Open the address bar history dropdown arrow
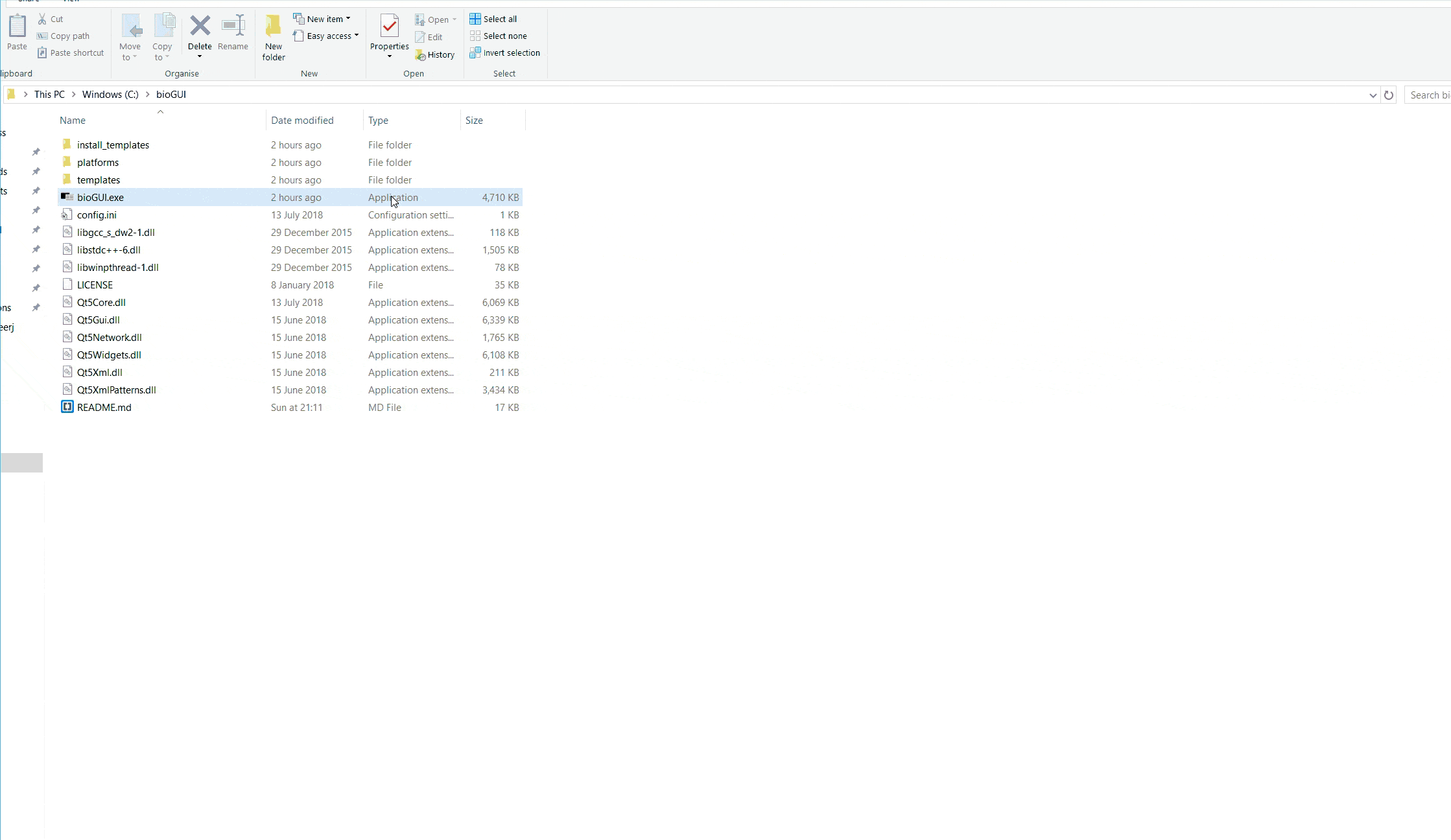 click(x=1373, y=95)
